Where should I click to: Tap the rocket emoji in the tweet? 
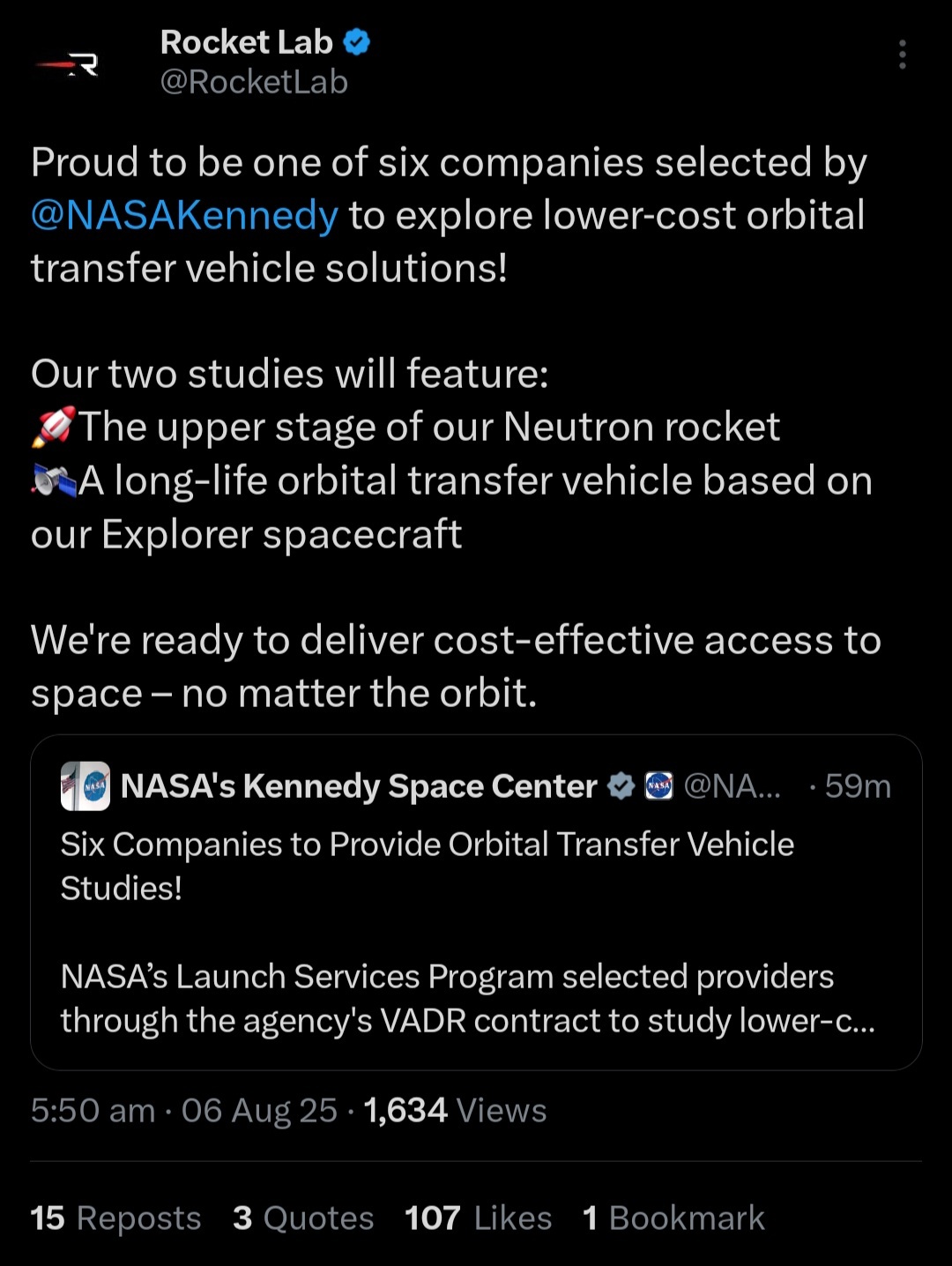pyautogui.click(x=54, y=427)
